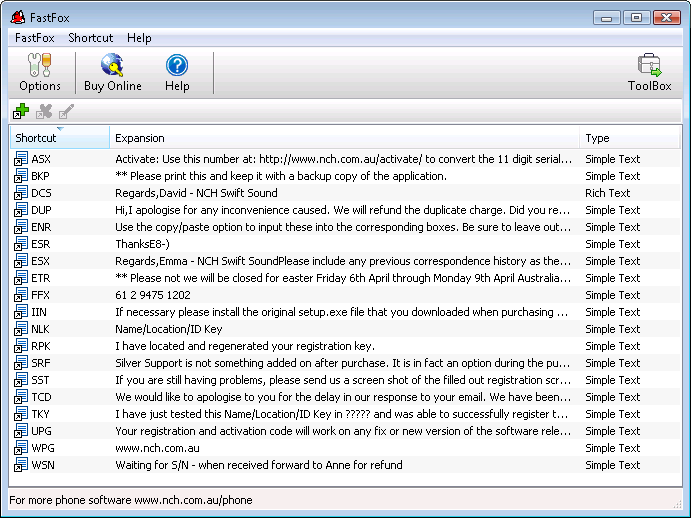This screenshot has height=518, width=691.
Task: Click the edit shortcut pencil icon
Action: pyautogui.click(x=66, y=111)
